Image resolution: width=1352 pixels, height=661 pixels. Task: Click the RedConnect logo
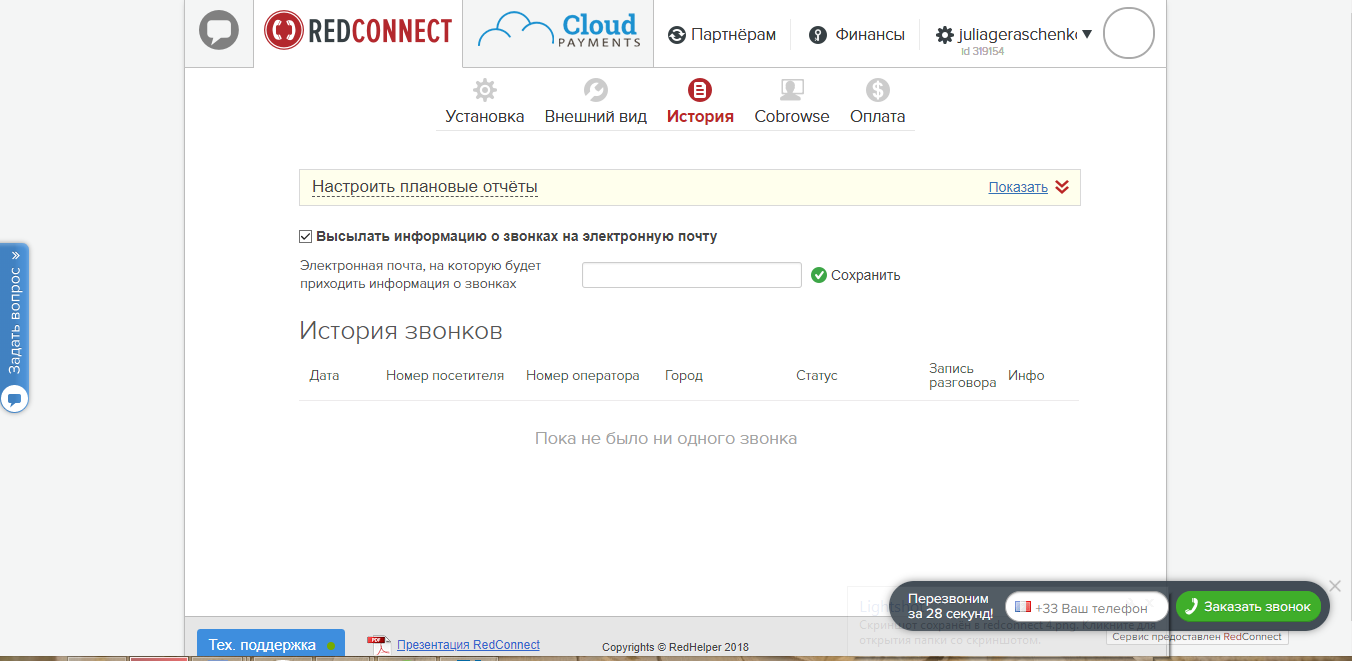click(x=357, y=31)
